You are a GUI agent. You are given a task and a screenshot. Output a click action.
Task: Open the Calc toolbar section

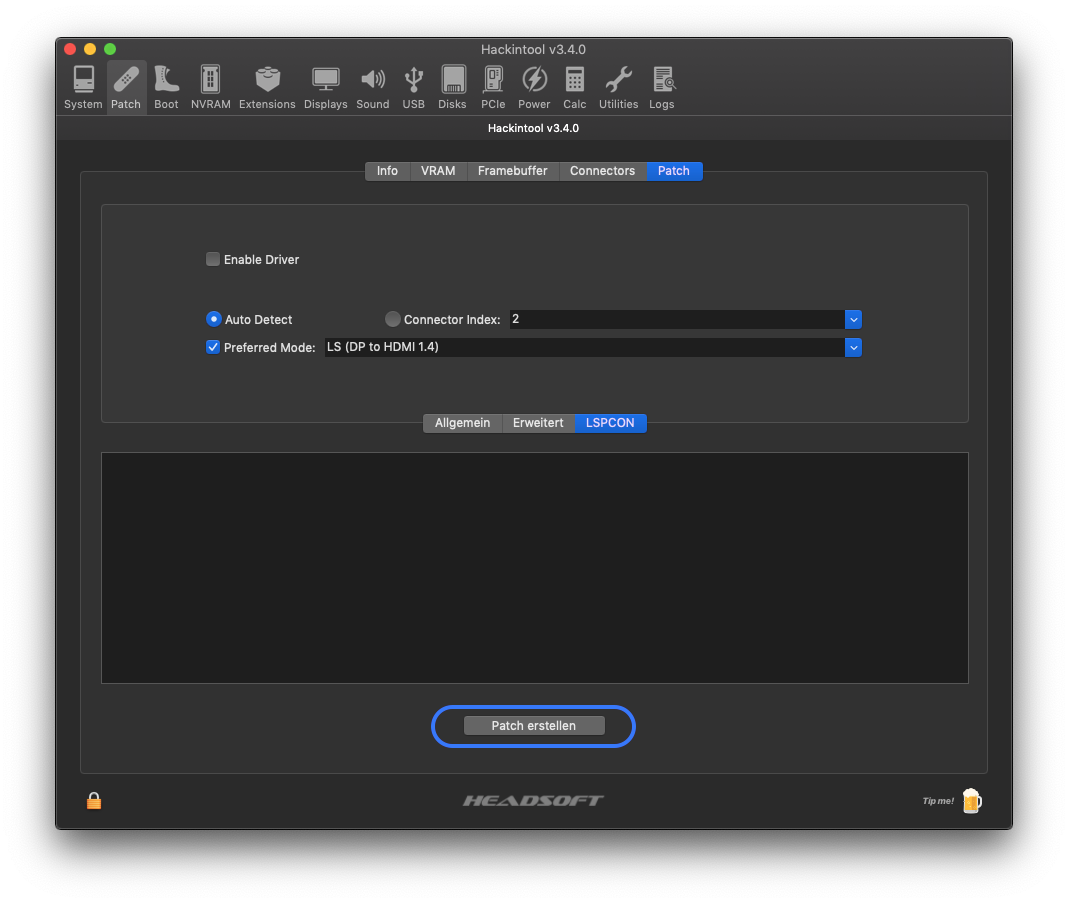click(574, 88)
